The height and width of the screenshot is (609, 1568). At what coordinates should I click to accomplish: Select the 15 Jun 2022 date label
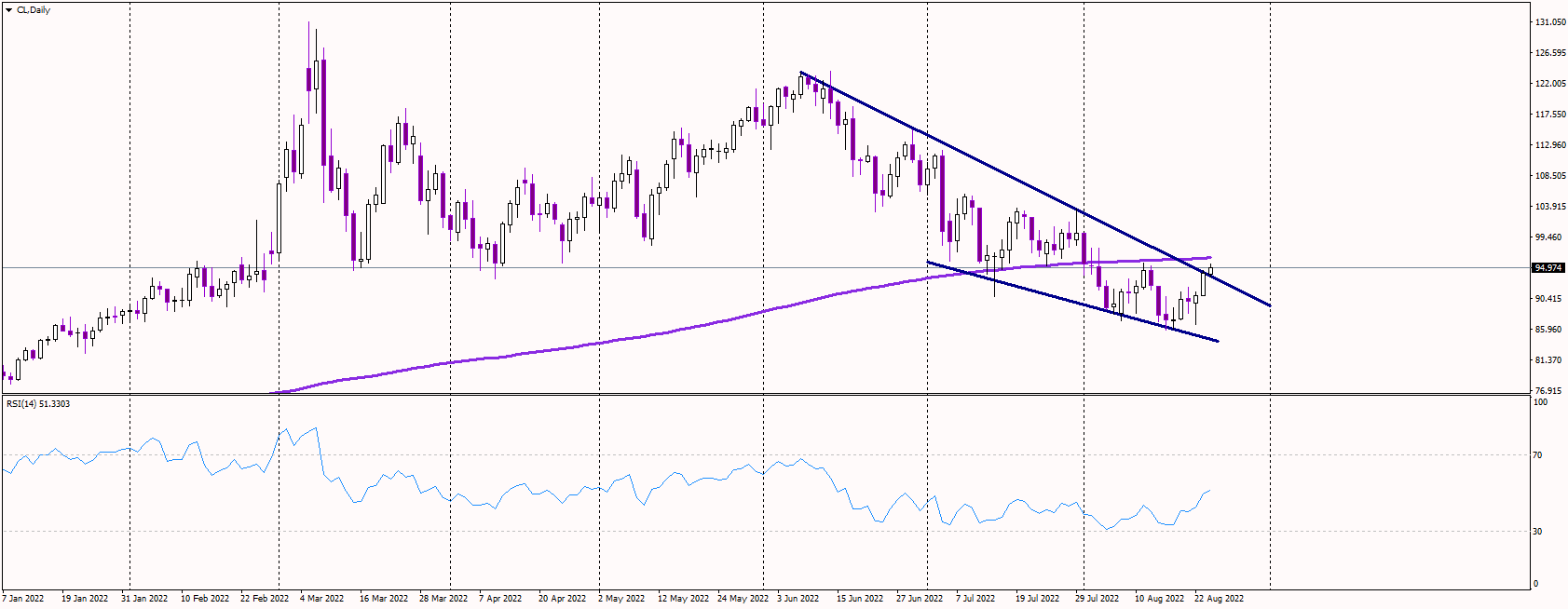coord(860,599)
